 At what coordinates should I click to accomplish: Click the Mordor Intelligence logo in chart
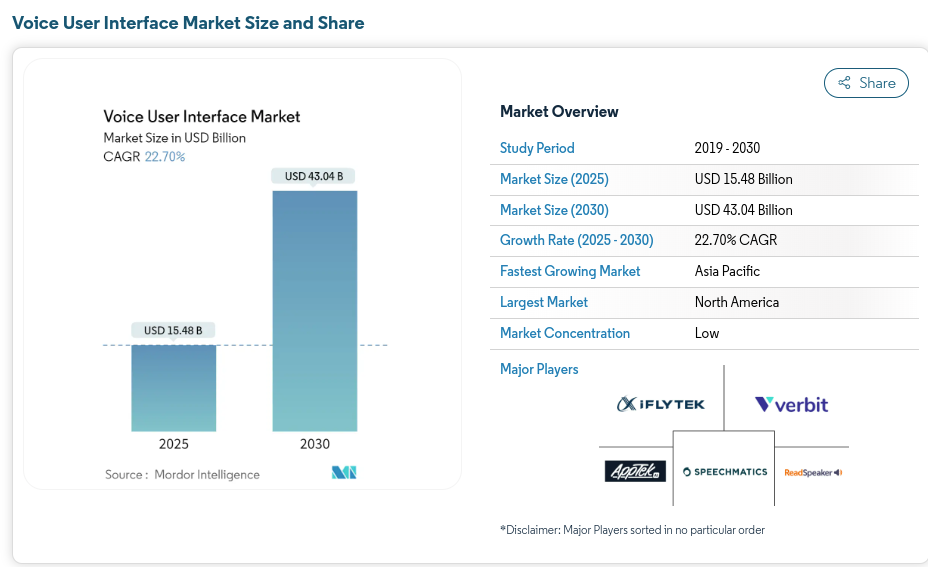(x=344, y=473)
